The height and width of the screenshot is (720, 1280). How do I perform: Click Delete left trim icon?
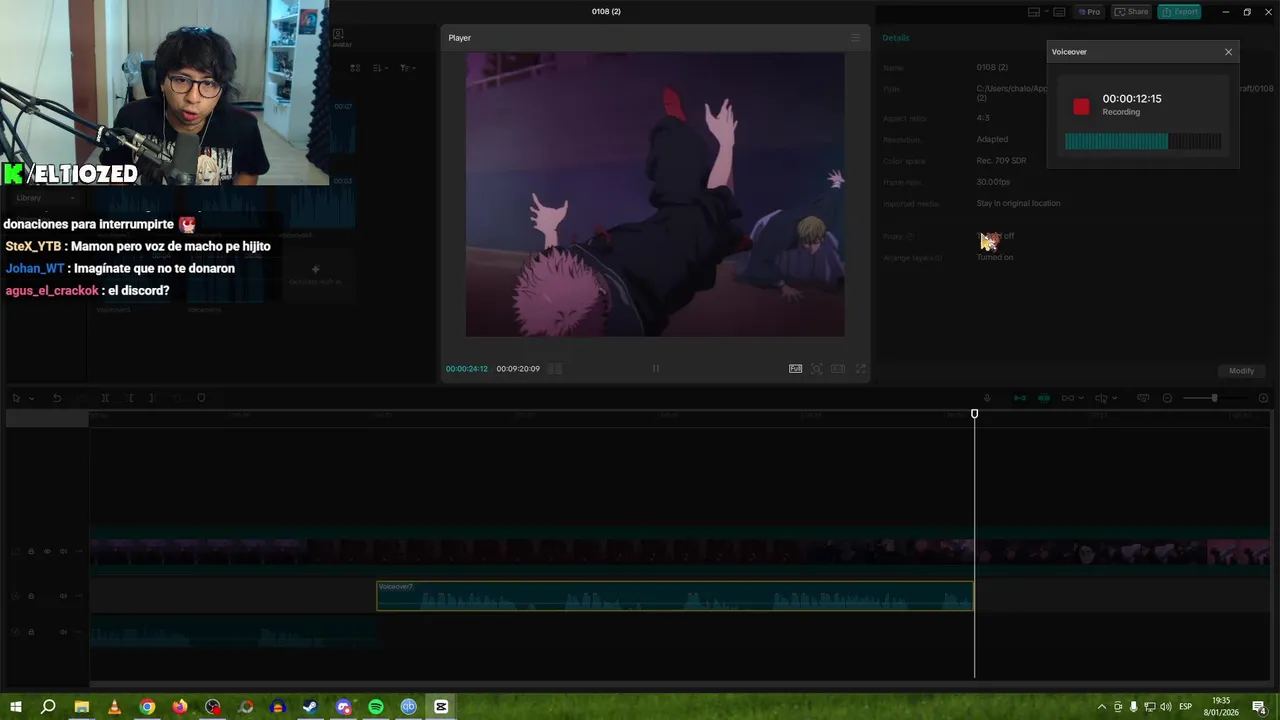point(130,398)
